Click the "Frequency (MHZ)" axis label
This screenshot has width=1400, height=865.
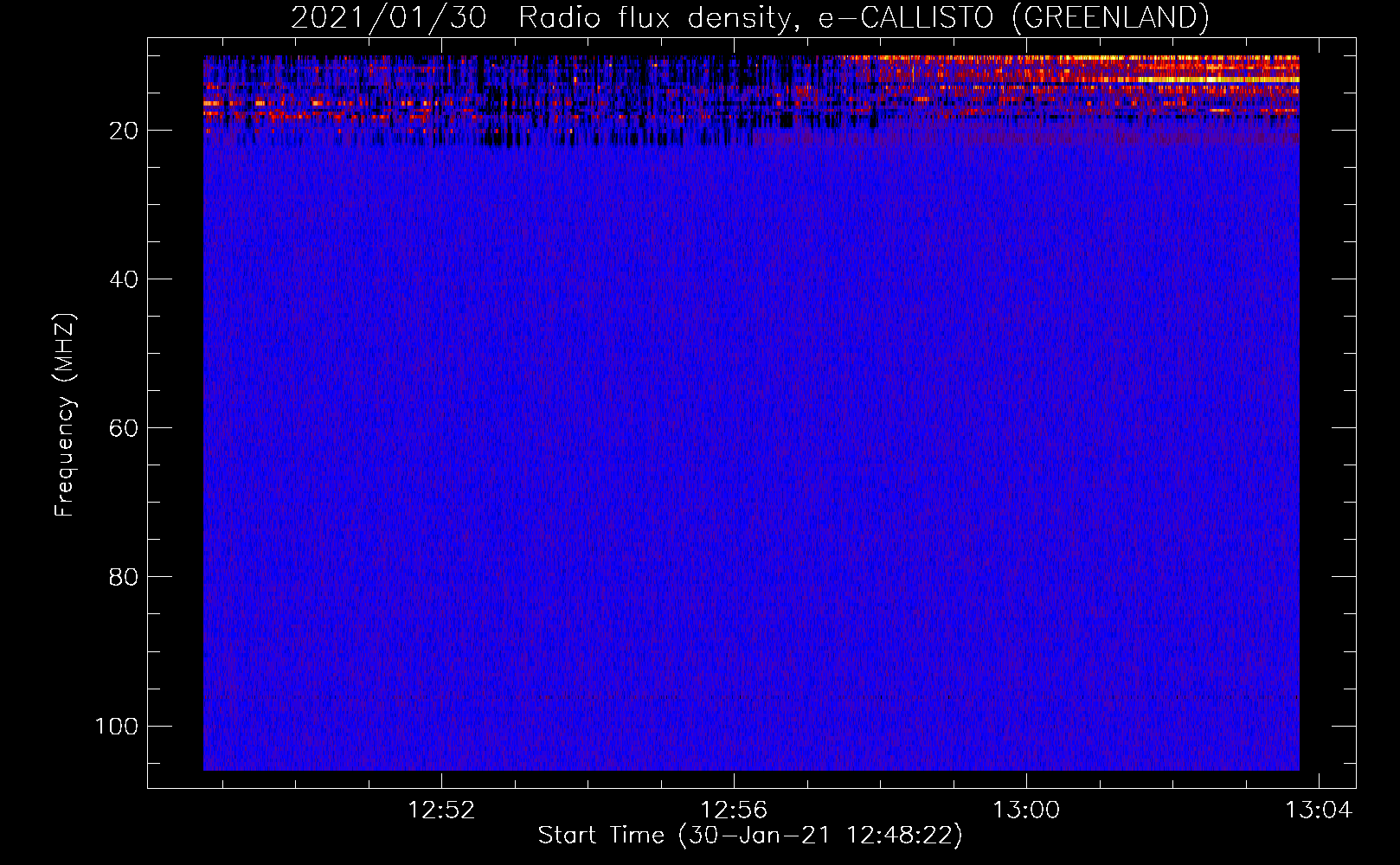(65, 415)
